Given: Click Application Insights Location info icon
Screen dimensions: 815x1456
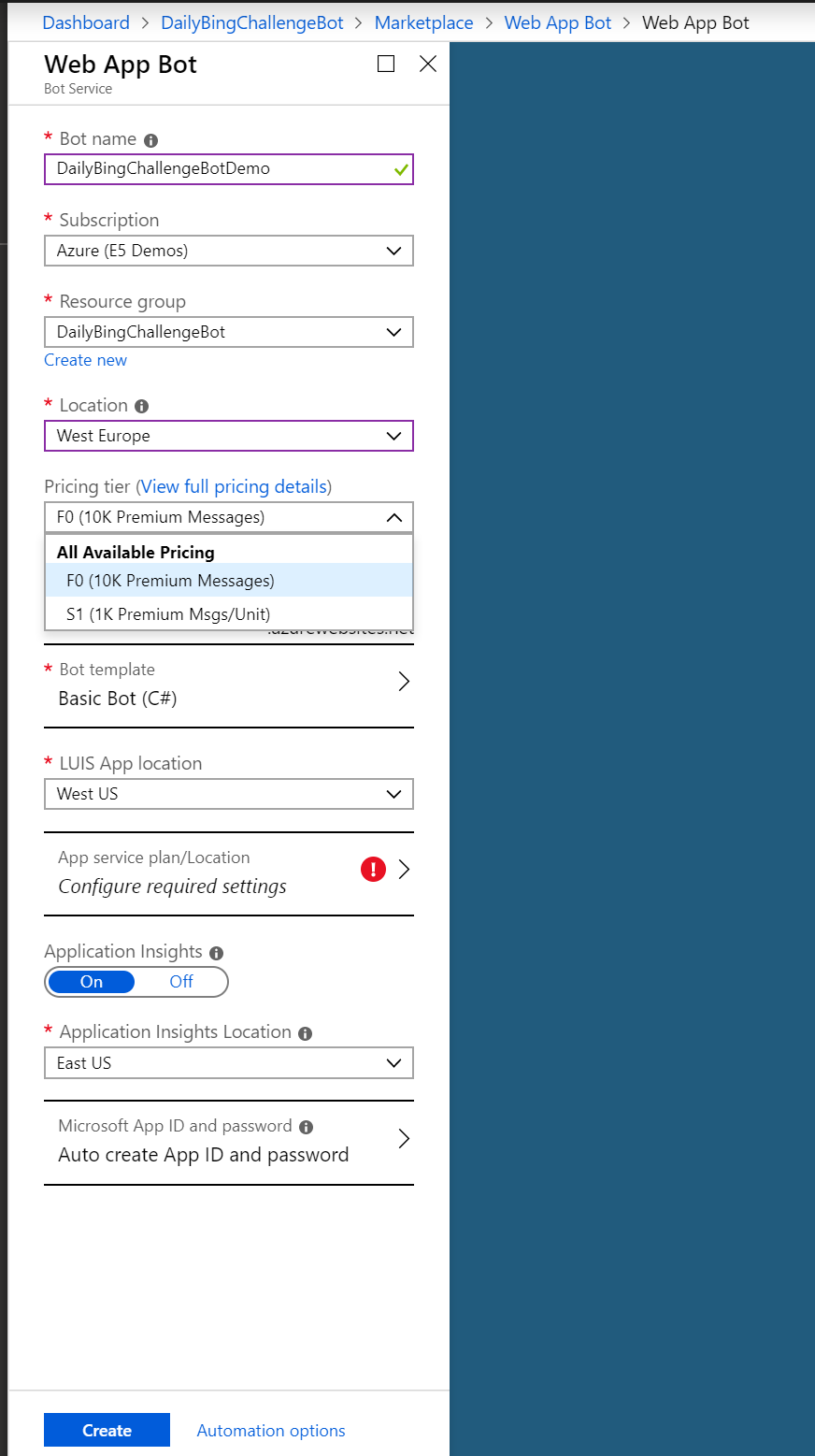Looking at the screenshot, I should [306, 1033].
